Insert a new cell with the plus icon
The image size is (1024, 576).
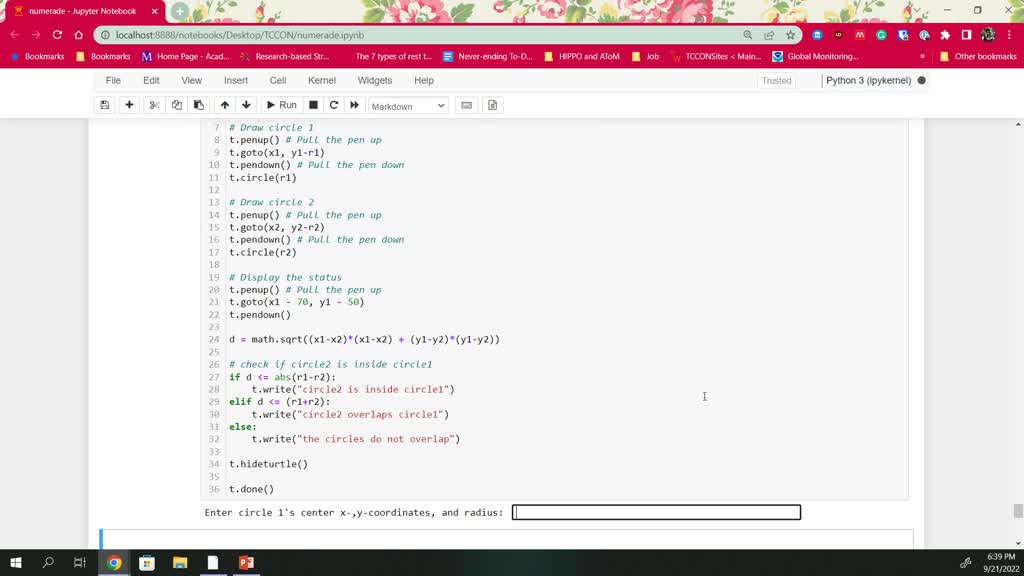click(x=131, y=105)
